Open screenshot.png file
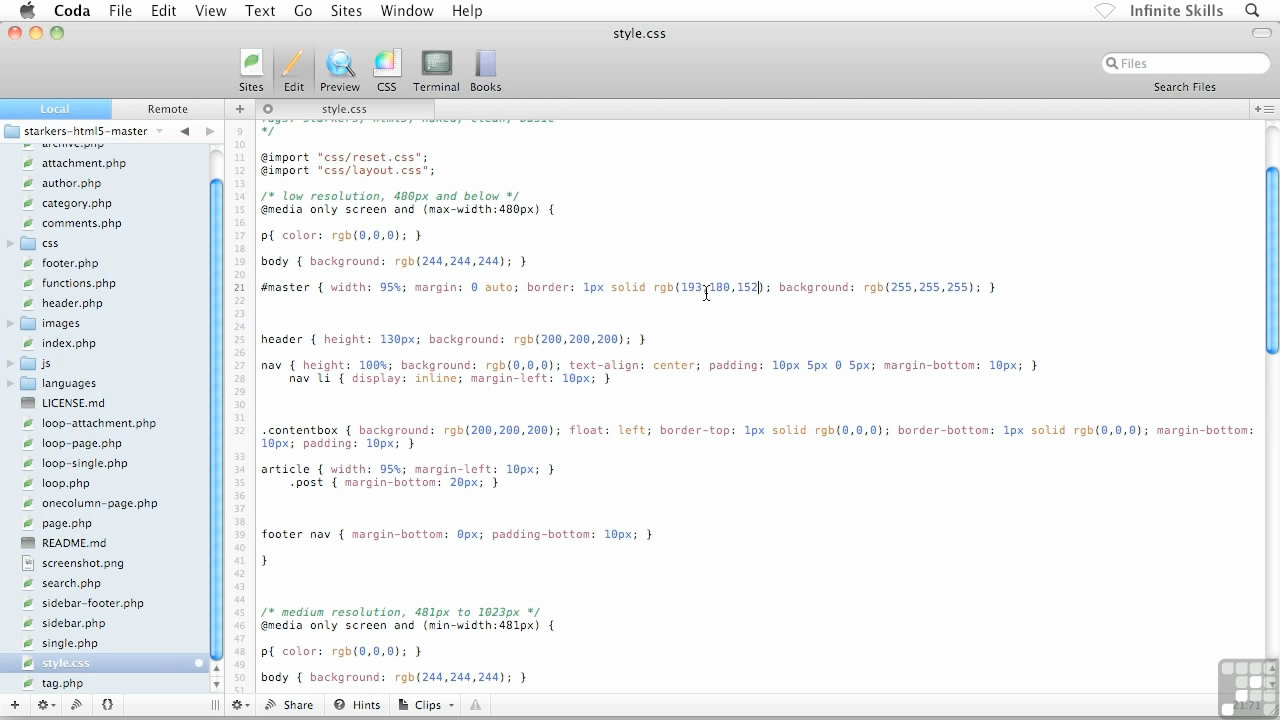 83,563
